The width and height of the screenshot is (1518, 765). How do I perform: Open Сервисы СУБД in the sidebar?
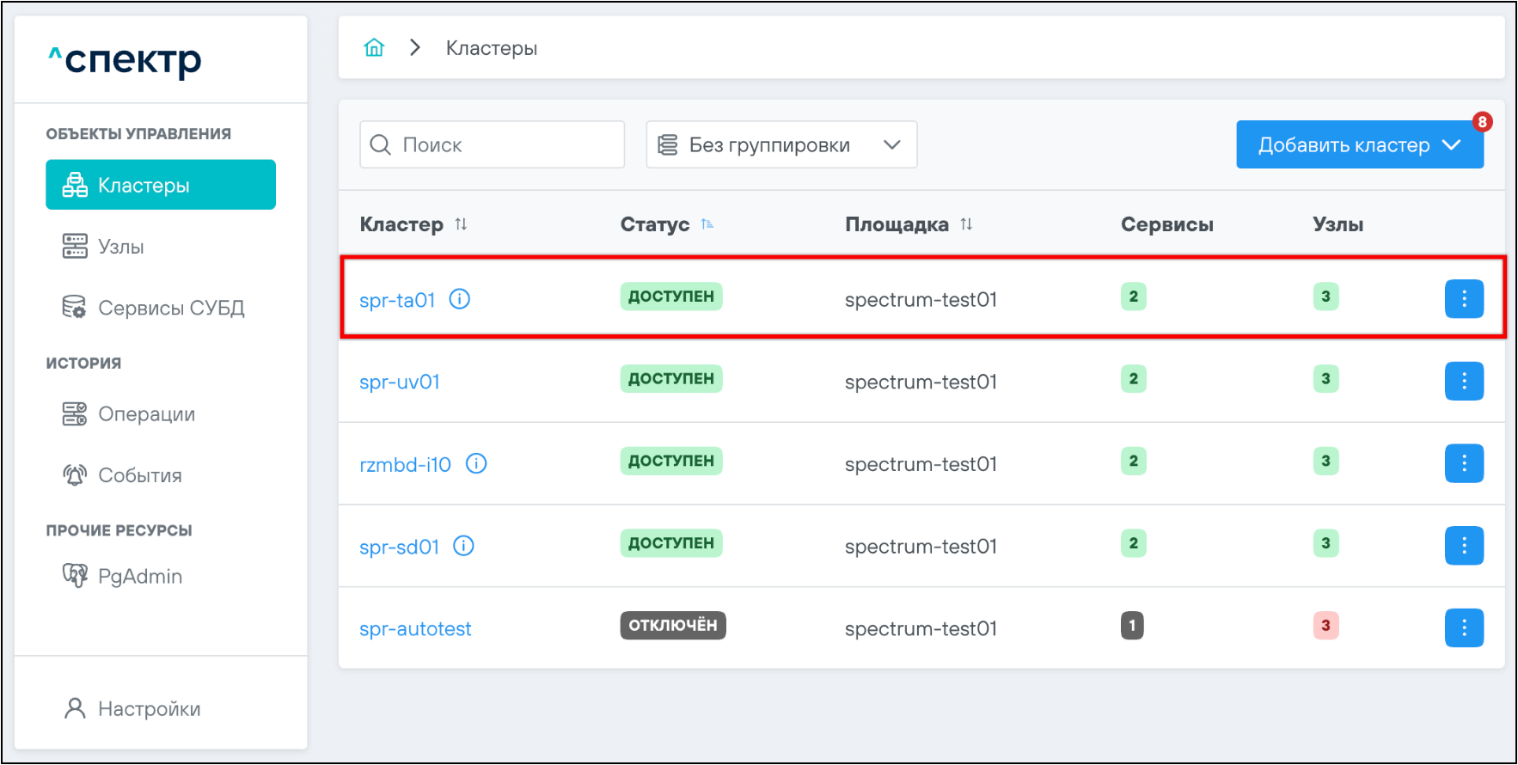170,308
